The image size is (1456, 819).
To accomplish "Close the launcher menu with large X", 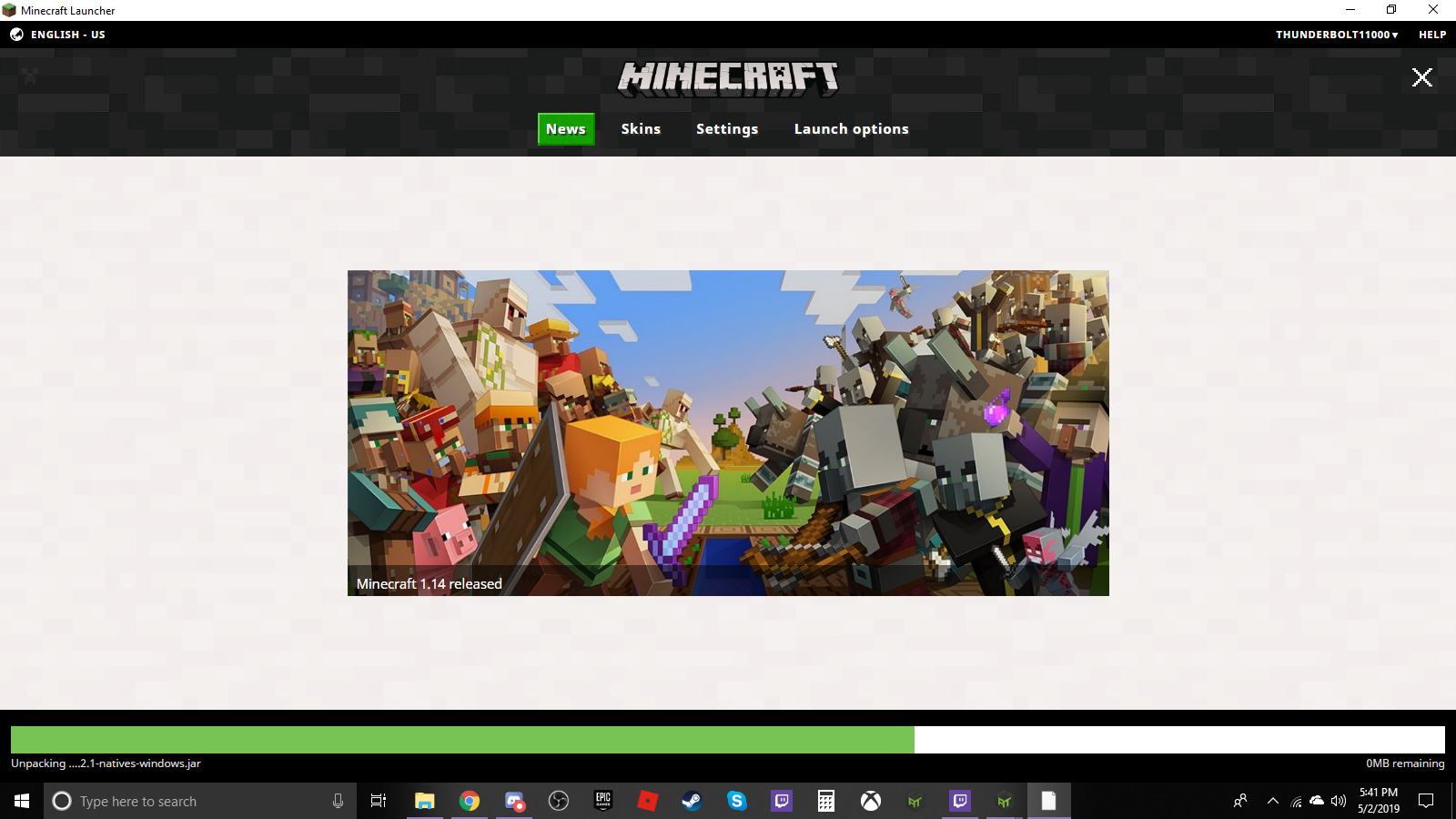I will (x=1421, y=77).
